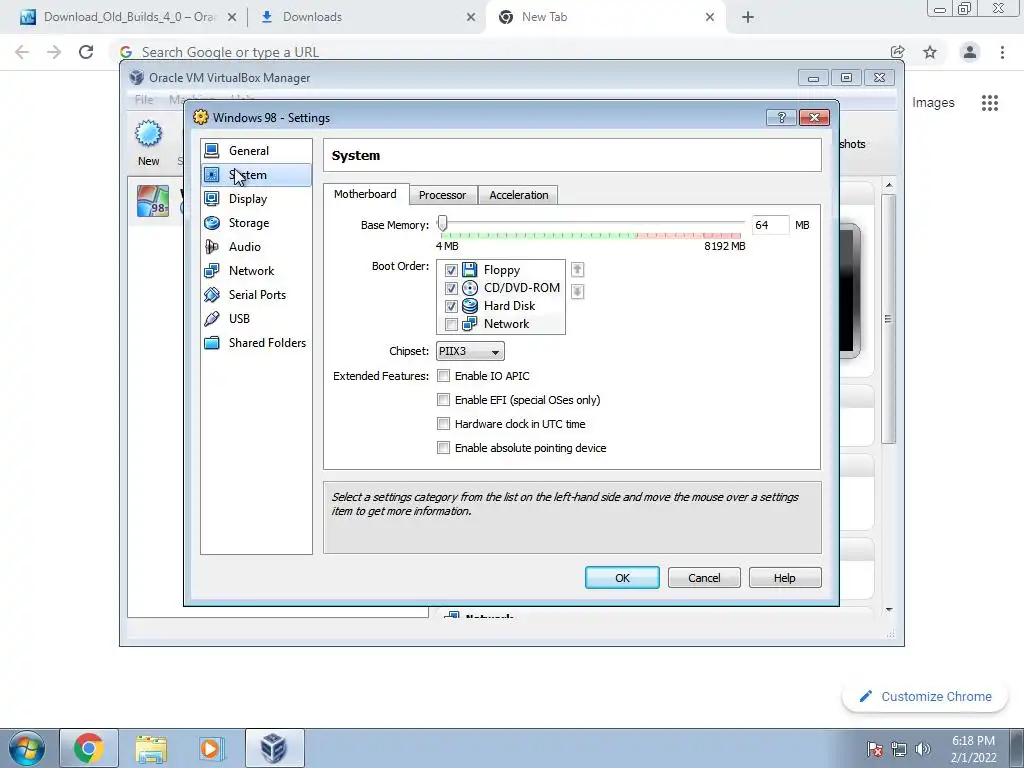Open Google apps grid
The height and width of the screenshot is (768, 1024).
tap(990, 103)
